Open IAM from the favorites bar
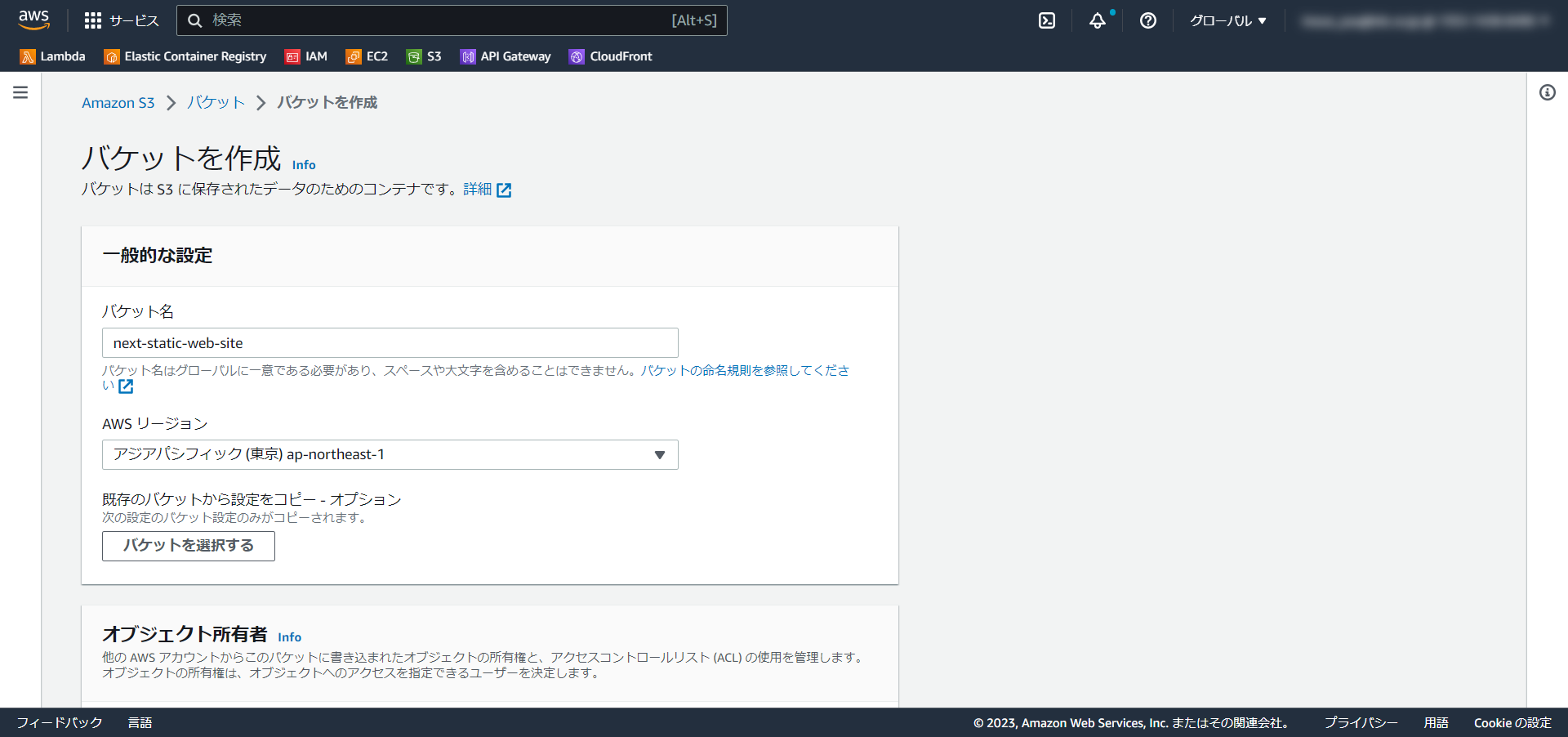This screenshot has height=737, width=1568. [306, 56]
